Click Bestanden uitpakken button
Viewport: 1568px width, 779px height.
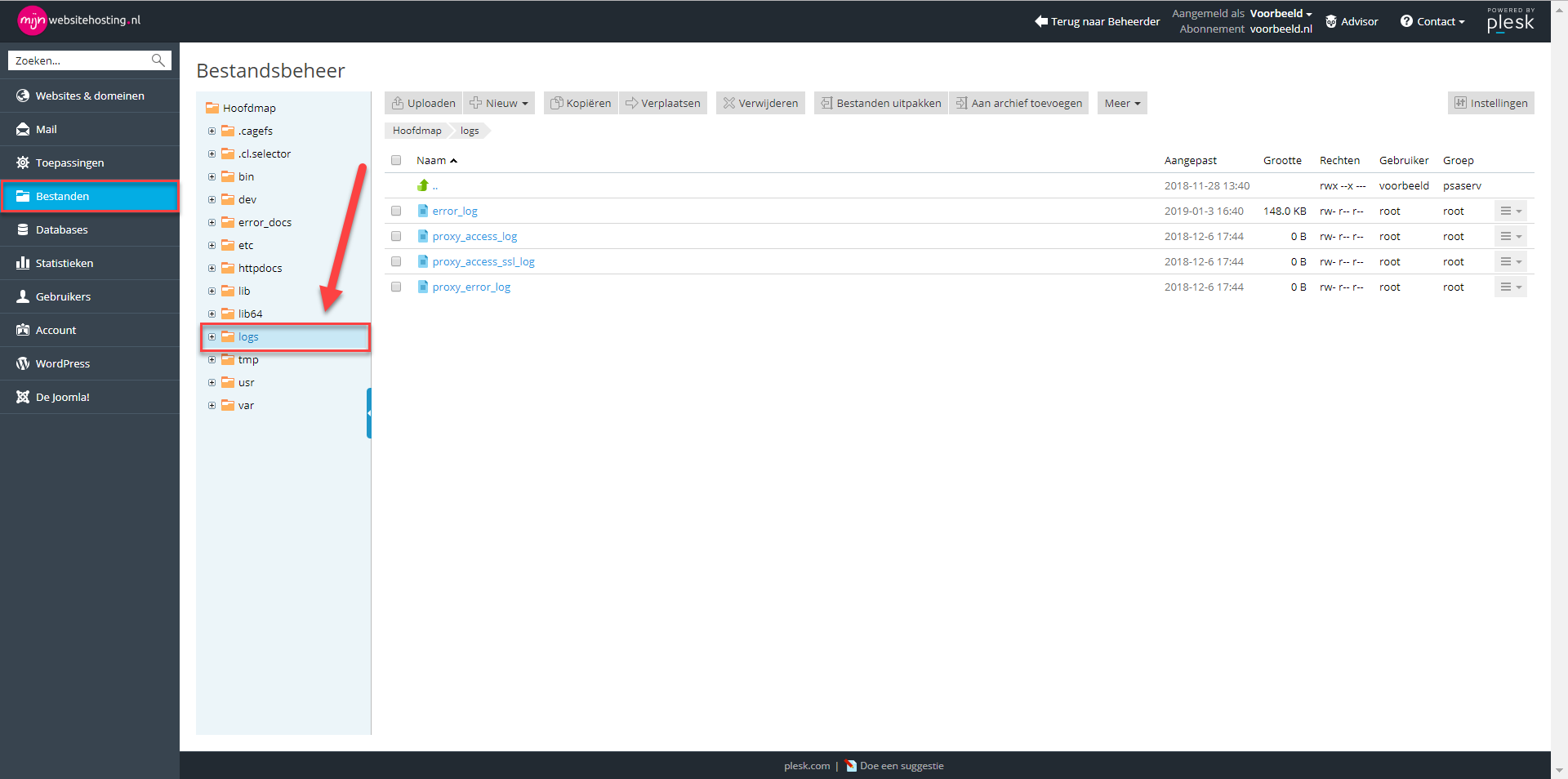pos(881,103)
